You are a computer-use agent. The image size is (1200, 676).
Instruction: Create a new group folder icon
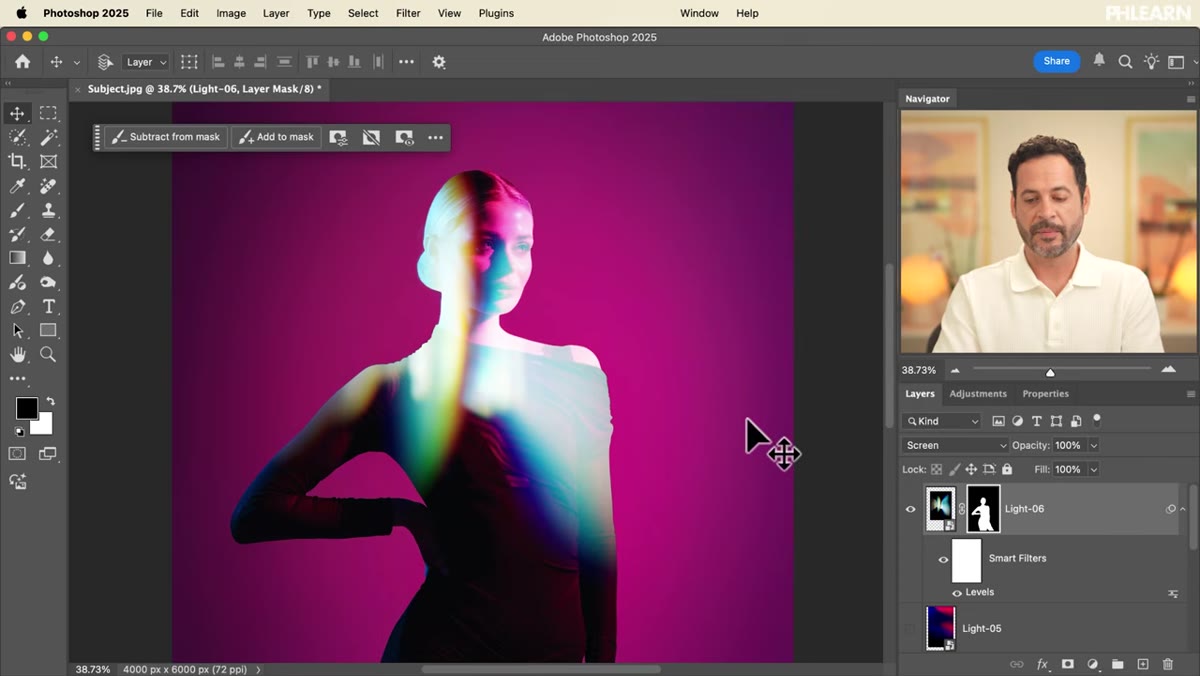click(x=1118, y=664)
